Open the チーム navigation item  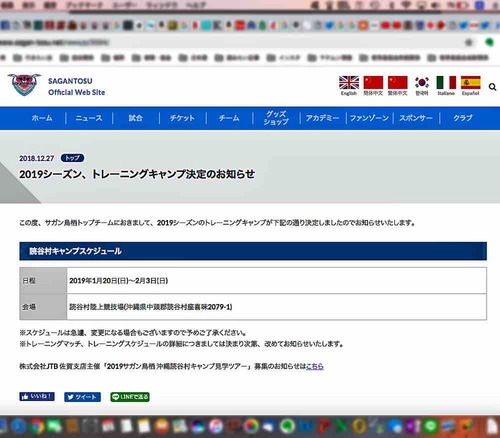pos(229,118)
